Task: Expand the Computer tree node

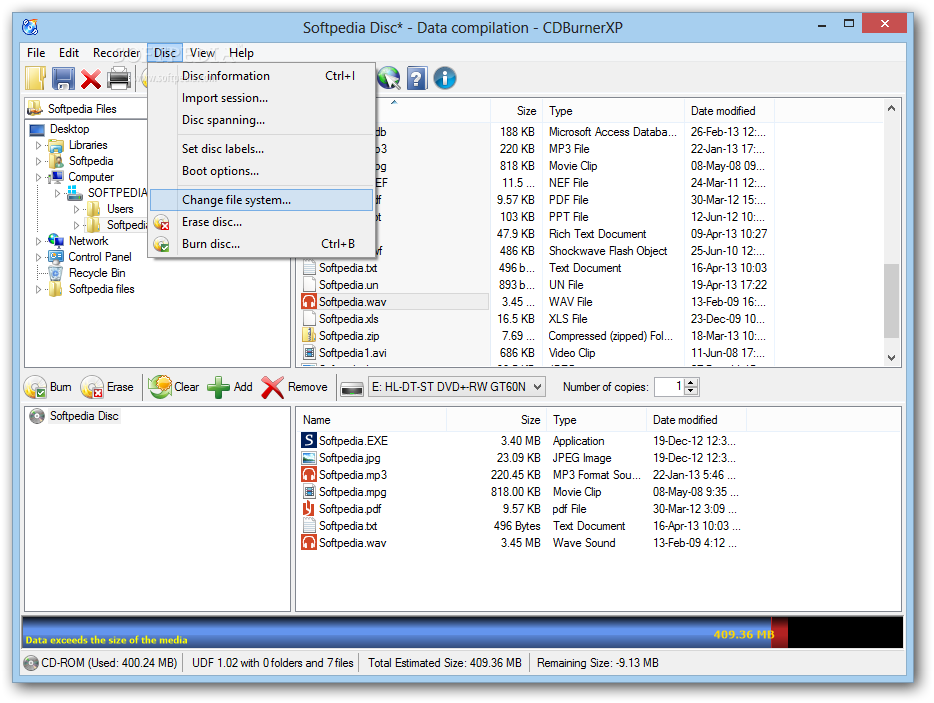Action: pyautogui.click(x=39, y=178)
